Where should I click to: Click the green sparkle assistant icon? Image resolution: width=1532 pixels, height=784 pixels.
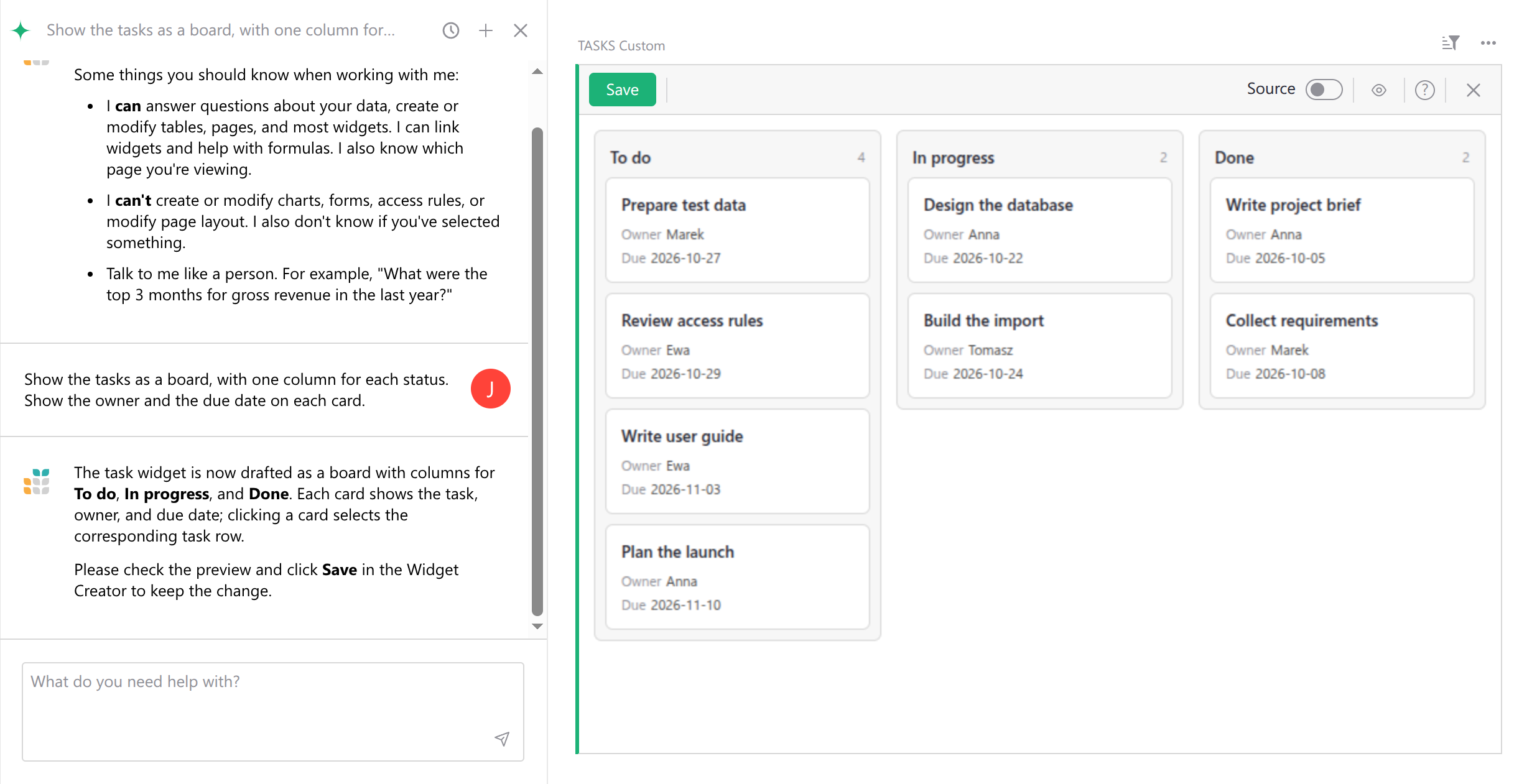pyautogui.click(x=21, y=30)
